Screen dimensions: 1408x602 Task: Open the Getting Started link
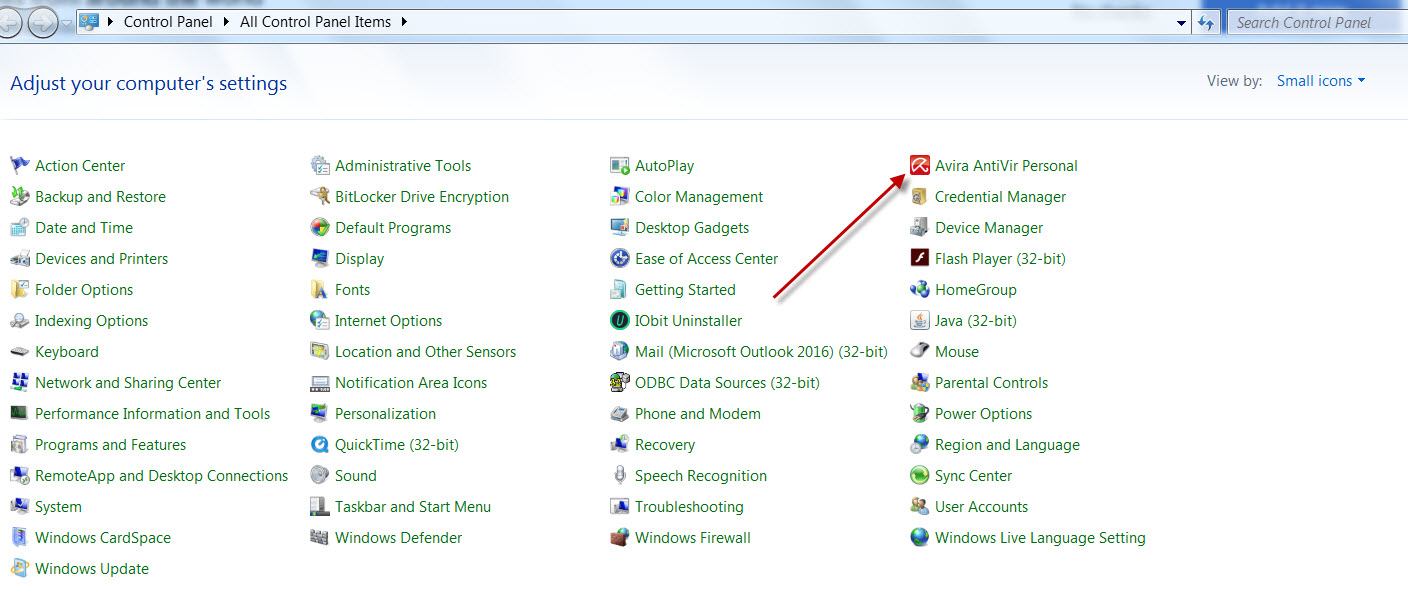point(685,290)
